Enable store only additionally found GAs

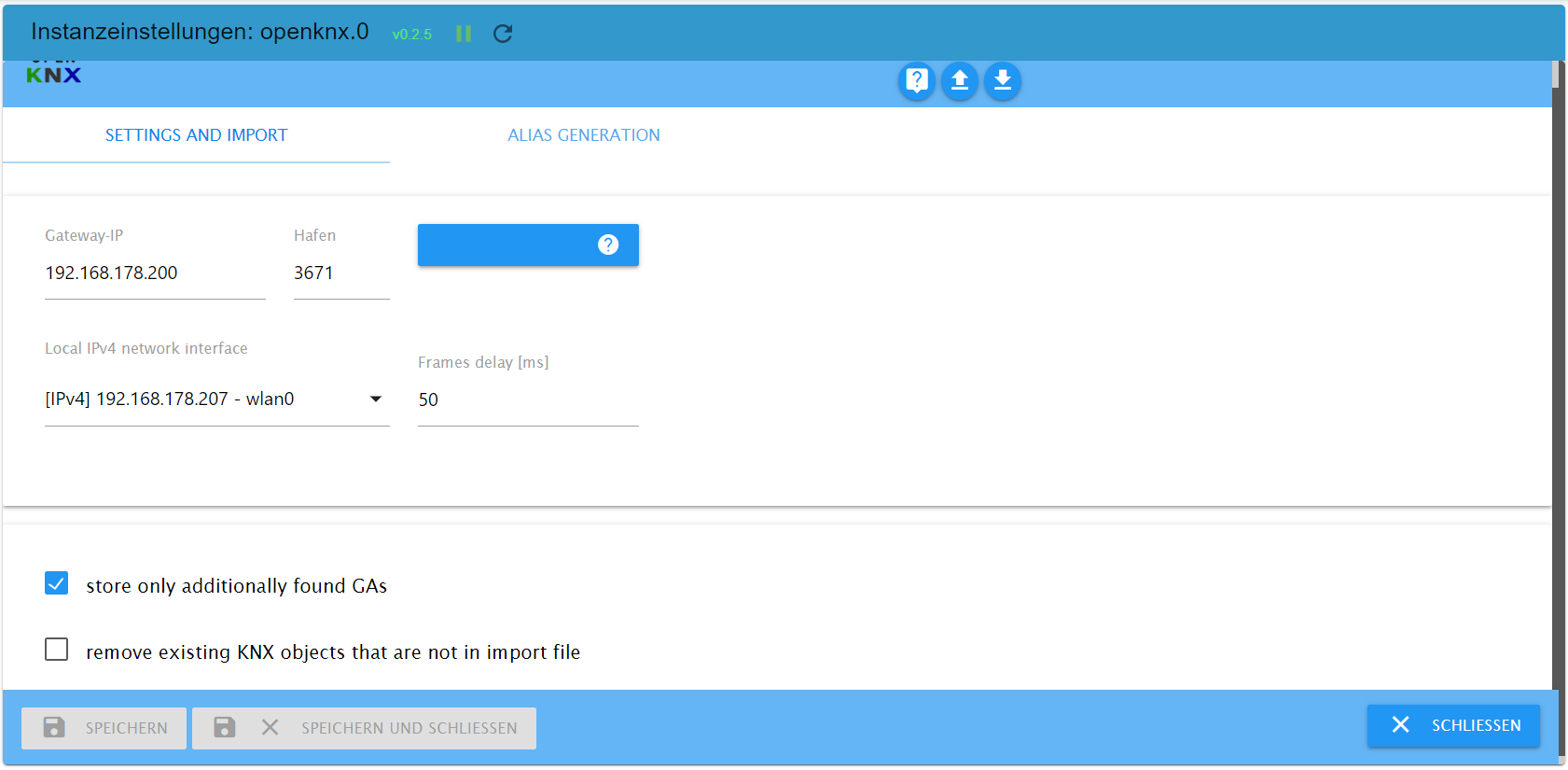57,583
